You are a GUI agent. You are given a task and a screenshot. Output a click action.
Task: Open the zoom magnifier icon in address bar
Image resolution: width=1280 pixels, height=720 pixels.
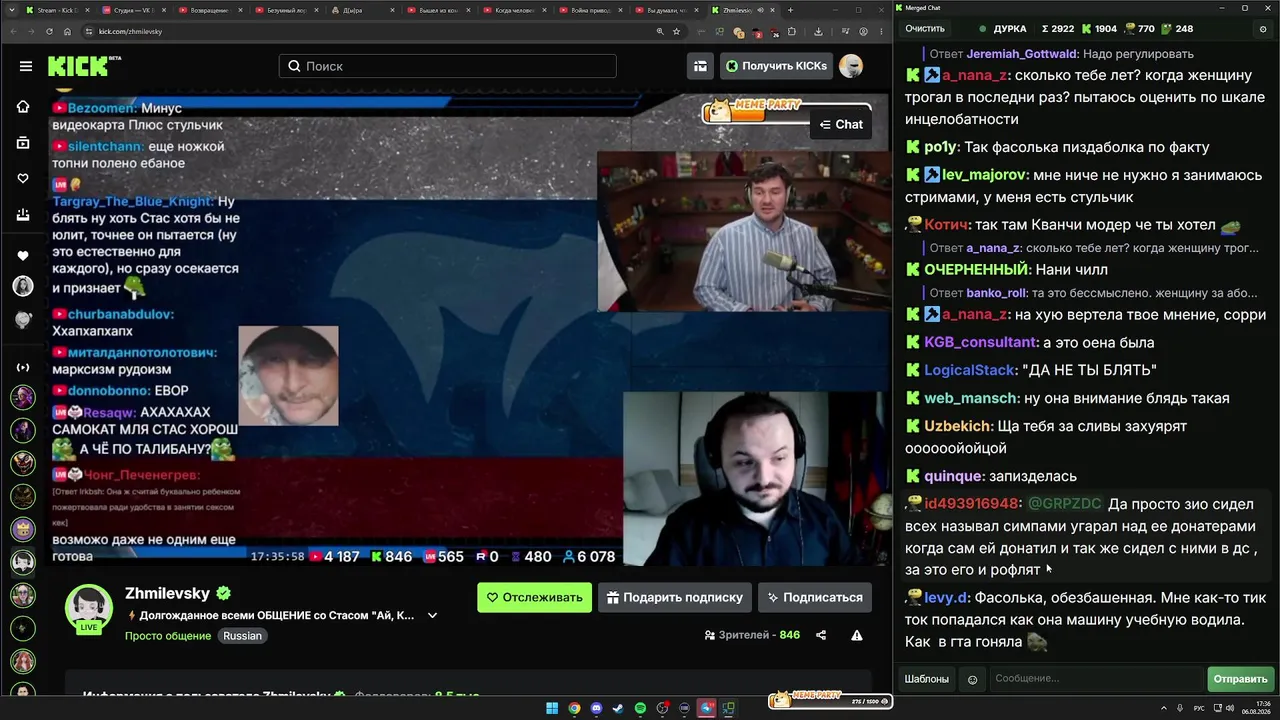coord(660,31)
